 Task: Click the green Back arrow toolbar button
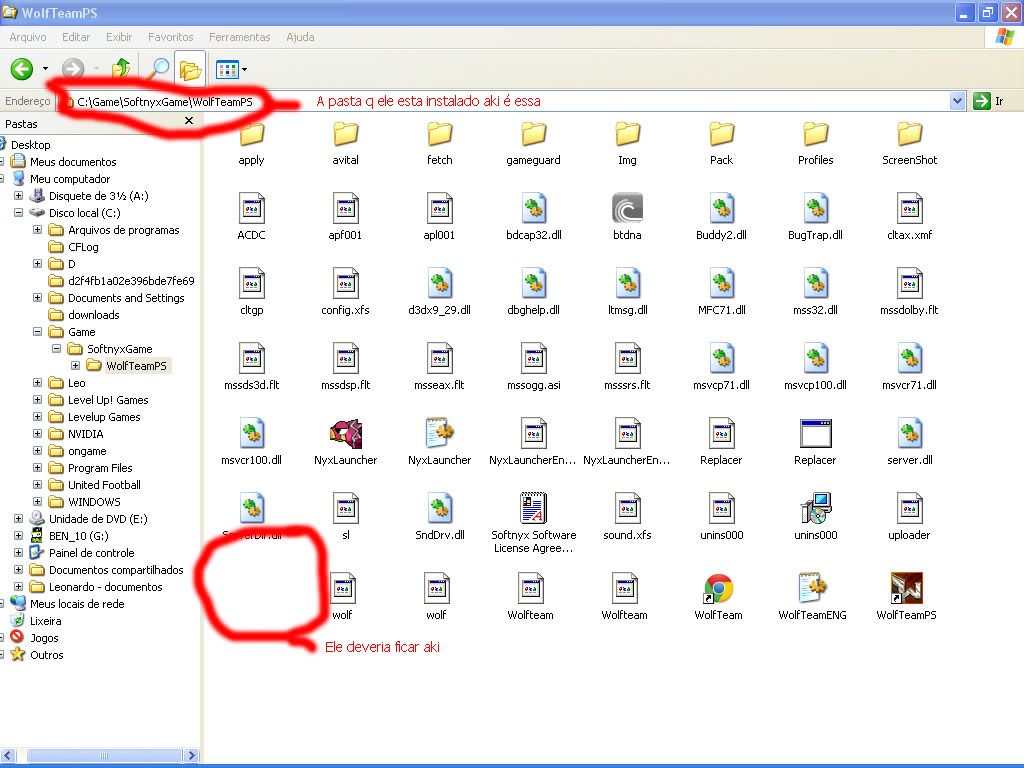[x=22, y=69]
